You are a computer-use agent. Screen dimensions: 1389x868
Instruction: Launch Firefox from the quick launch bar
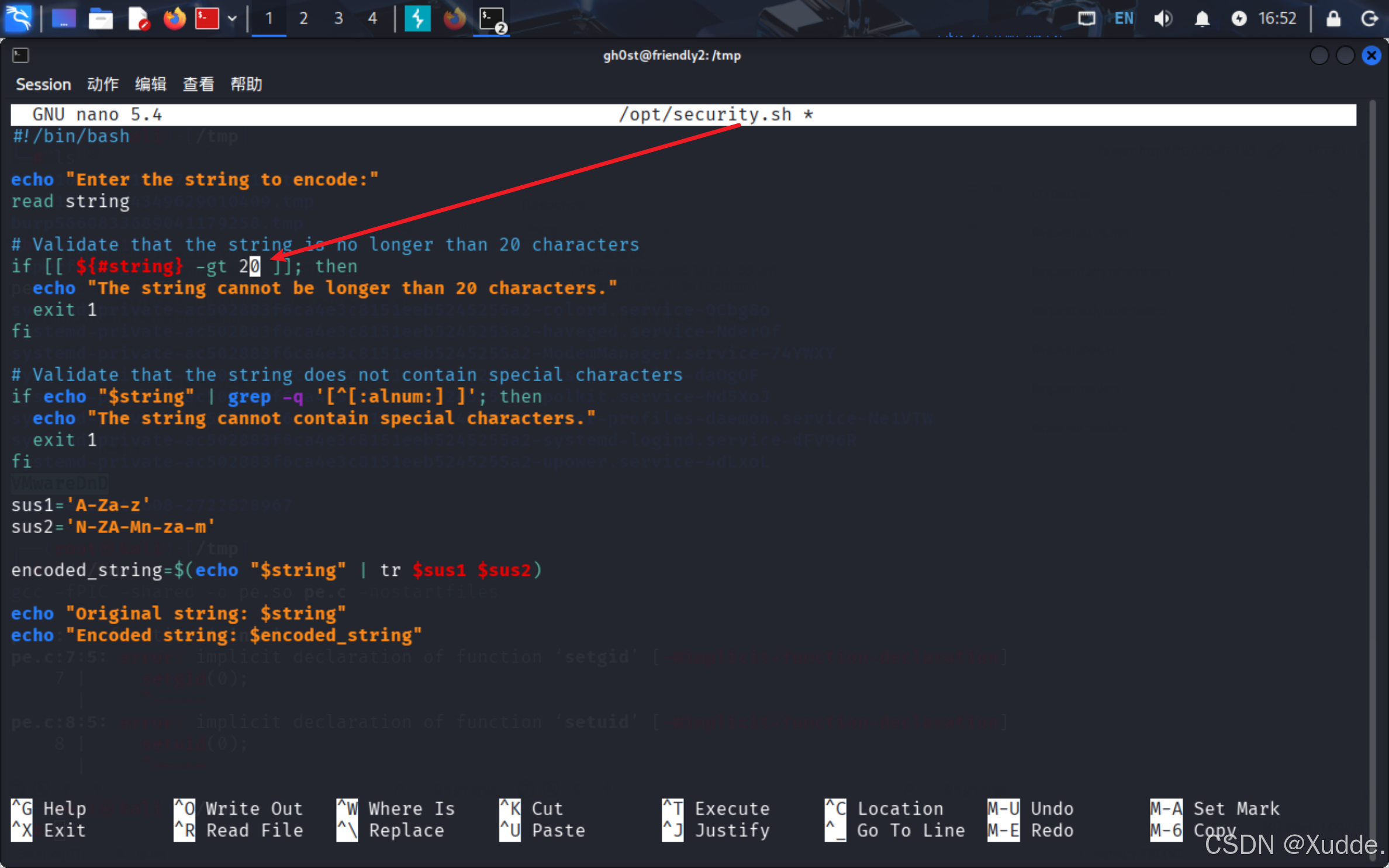(174, 19)
